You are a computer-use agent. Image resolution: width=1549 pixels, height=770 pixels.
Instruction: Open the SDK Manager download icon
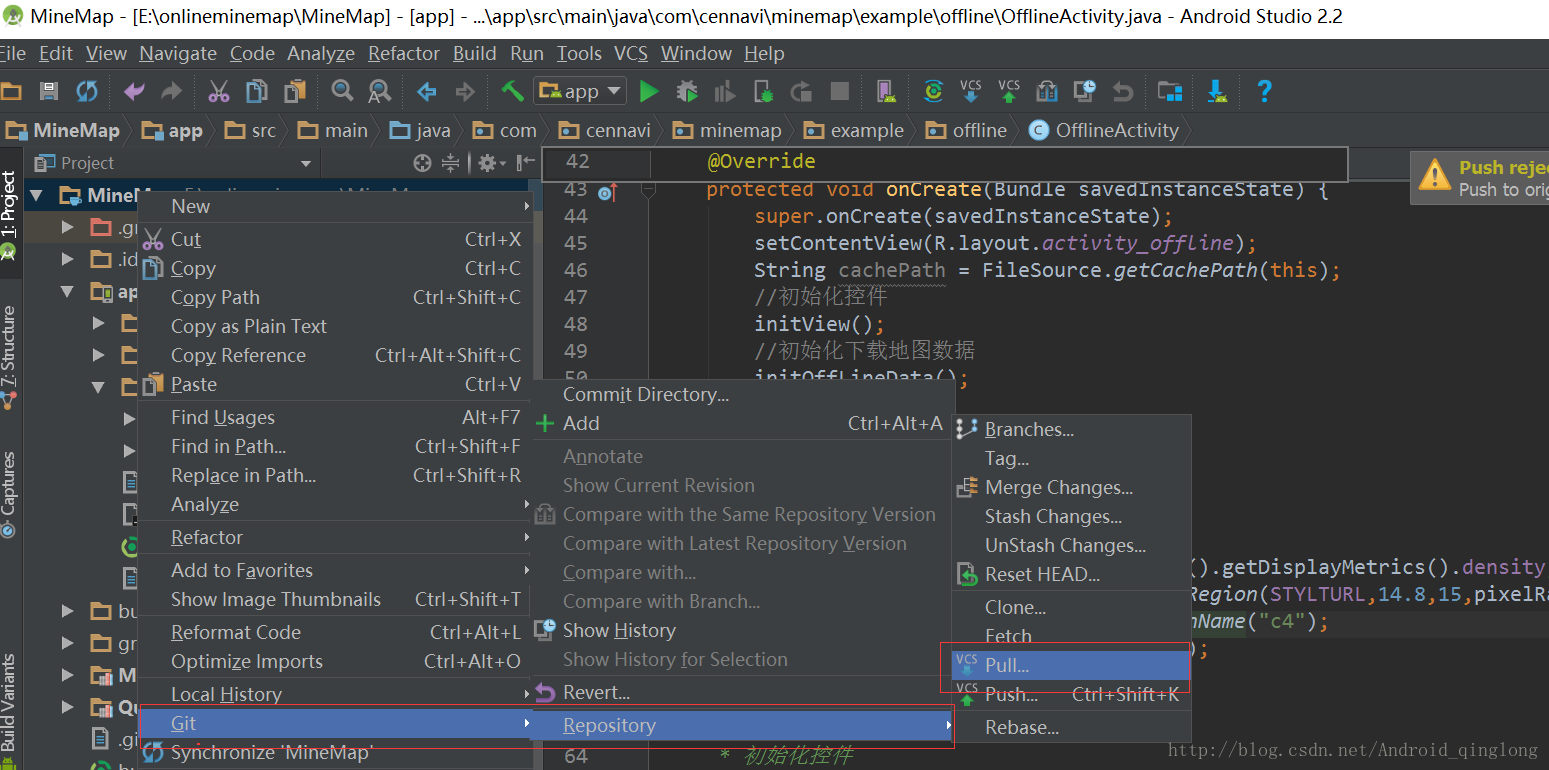(1217, 92)
